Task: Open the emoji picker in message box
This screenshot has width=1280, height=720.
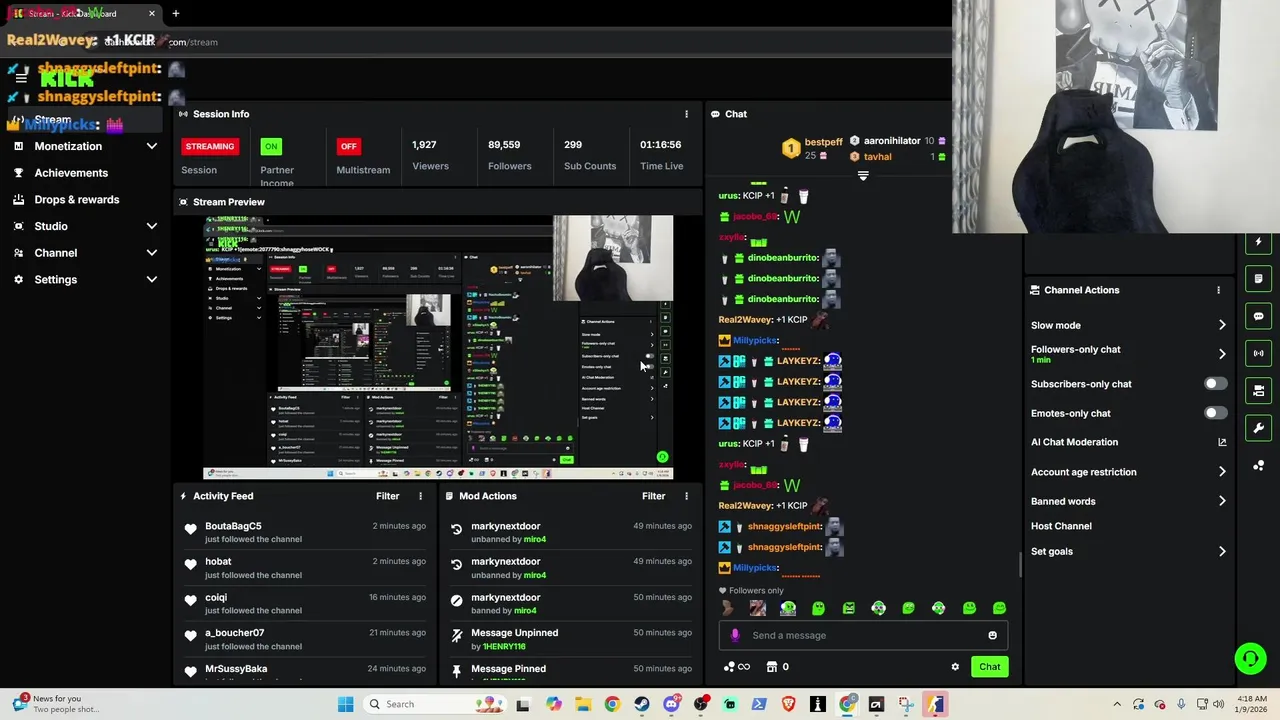Action: point(992,635)
